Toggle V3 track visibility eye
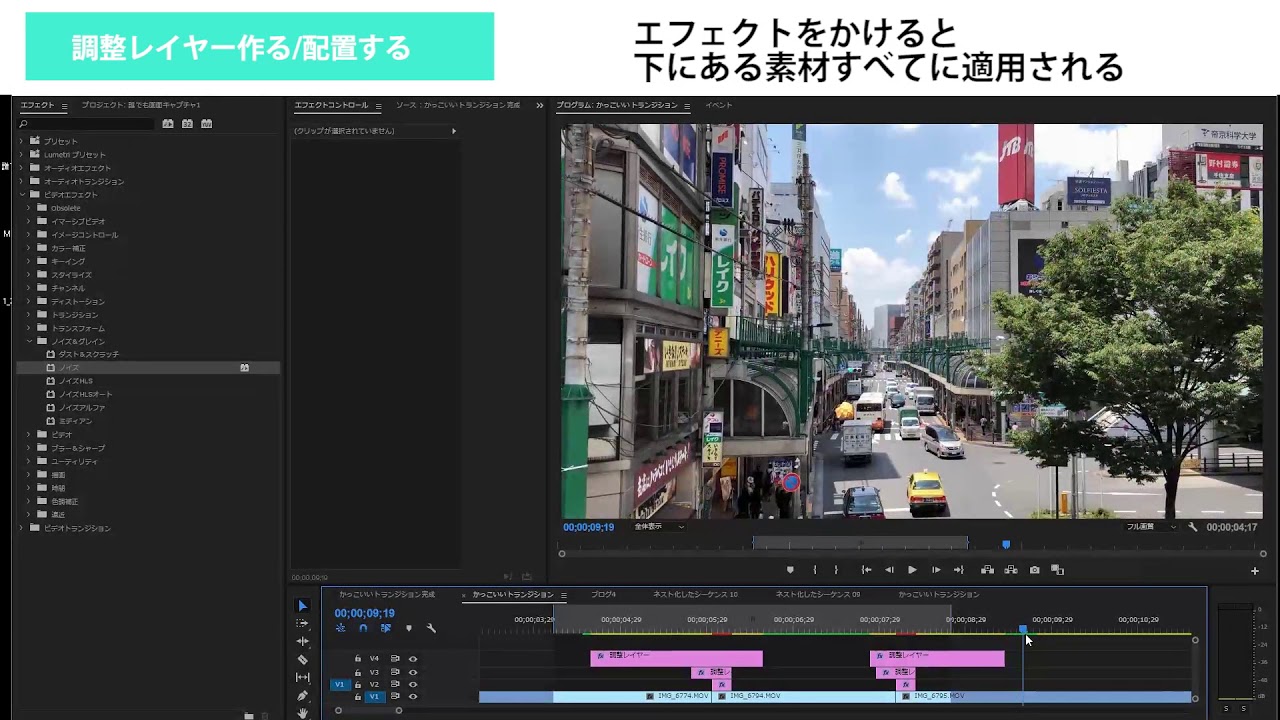The image size is (1280, 720). click(x=413, y=672)
